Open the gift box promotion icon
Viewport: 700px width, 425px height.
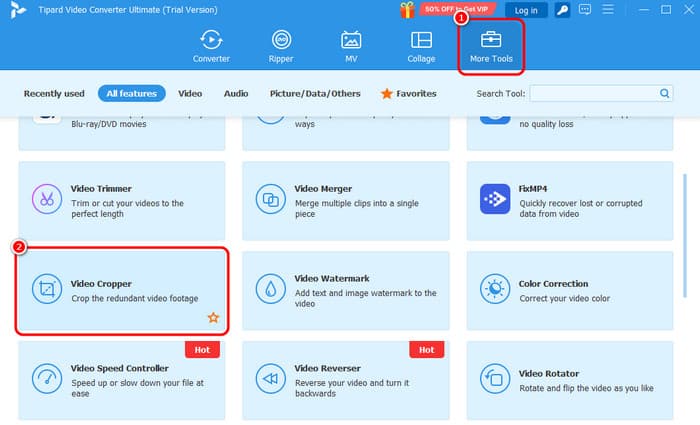(407, 10)
